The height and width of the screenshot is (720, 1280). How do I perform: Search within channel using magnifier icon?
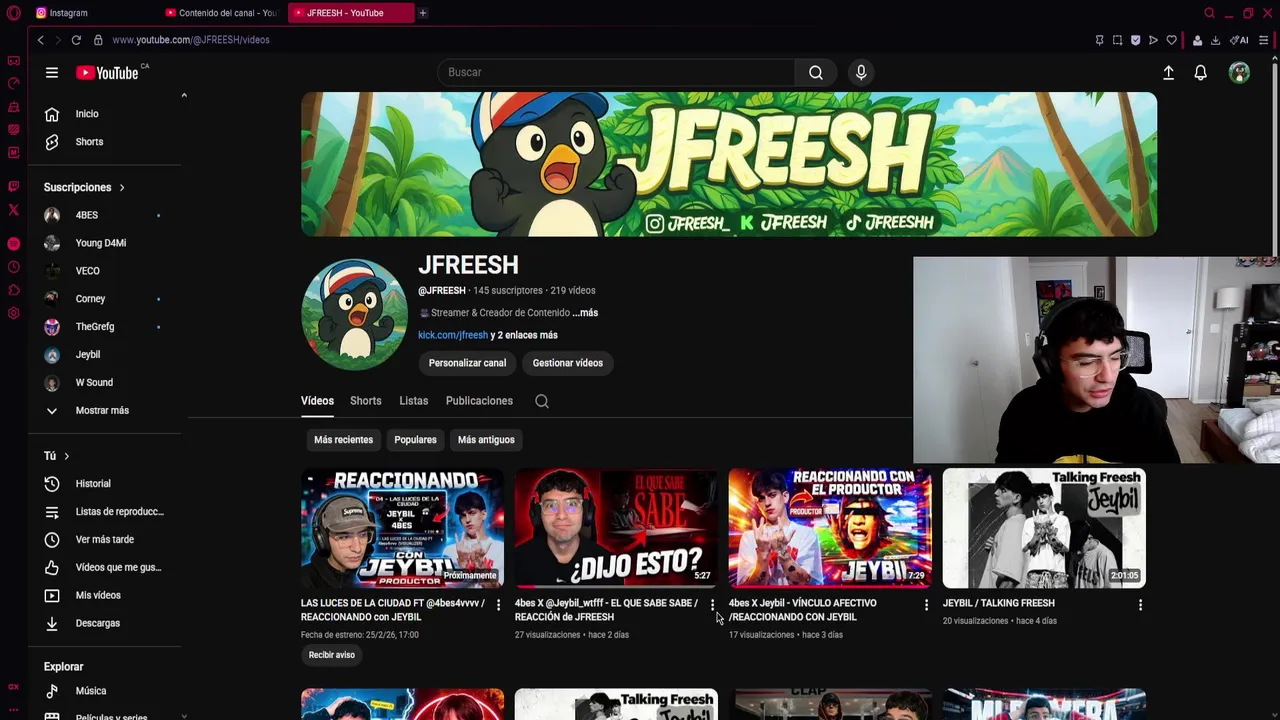tap(542, 401)
